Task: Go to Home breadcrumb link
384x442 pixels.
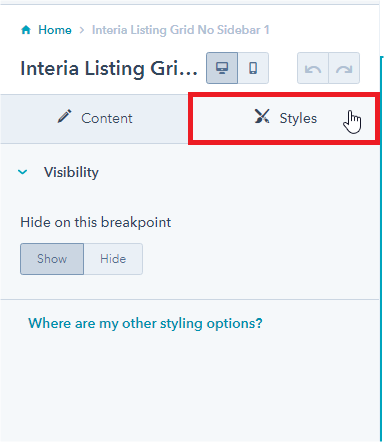Action: coord(55,30)
